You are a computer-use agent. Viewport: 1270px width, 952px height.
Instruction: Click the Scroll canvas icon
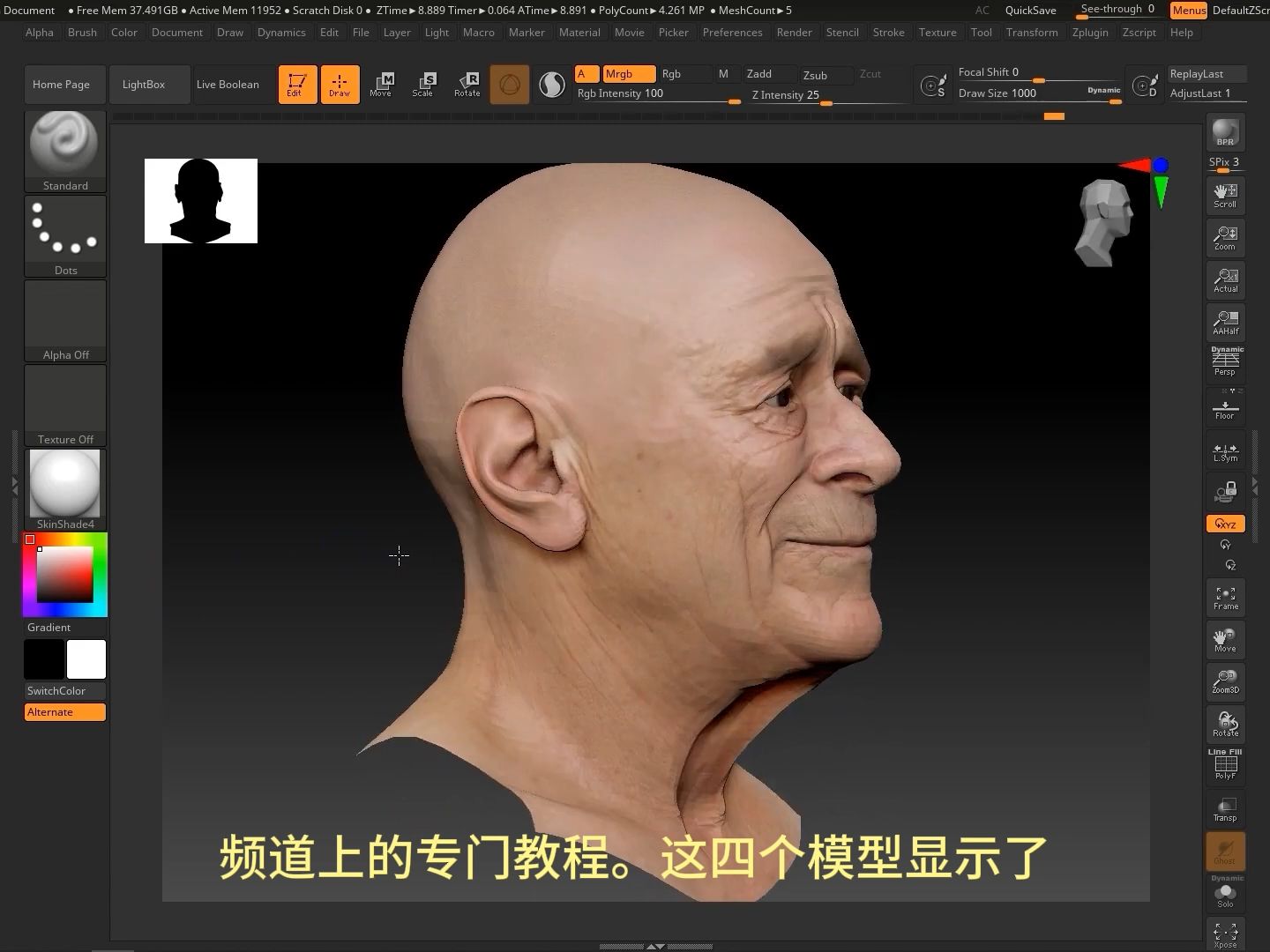(x=1225, y=195)
